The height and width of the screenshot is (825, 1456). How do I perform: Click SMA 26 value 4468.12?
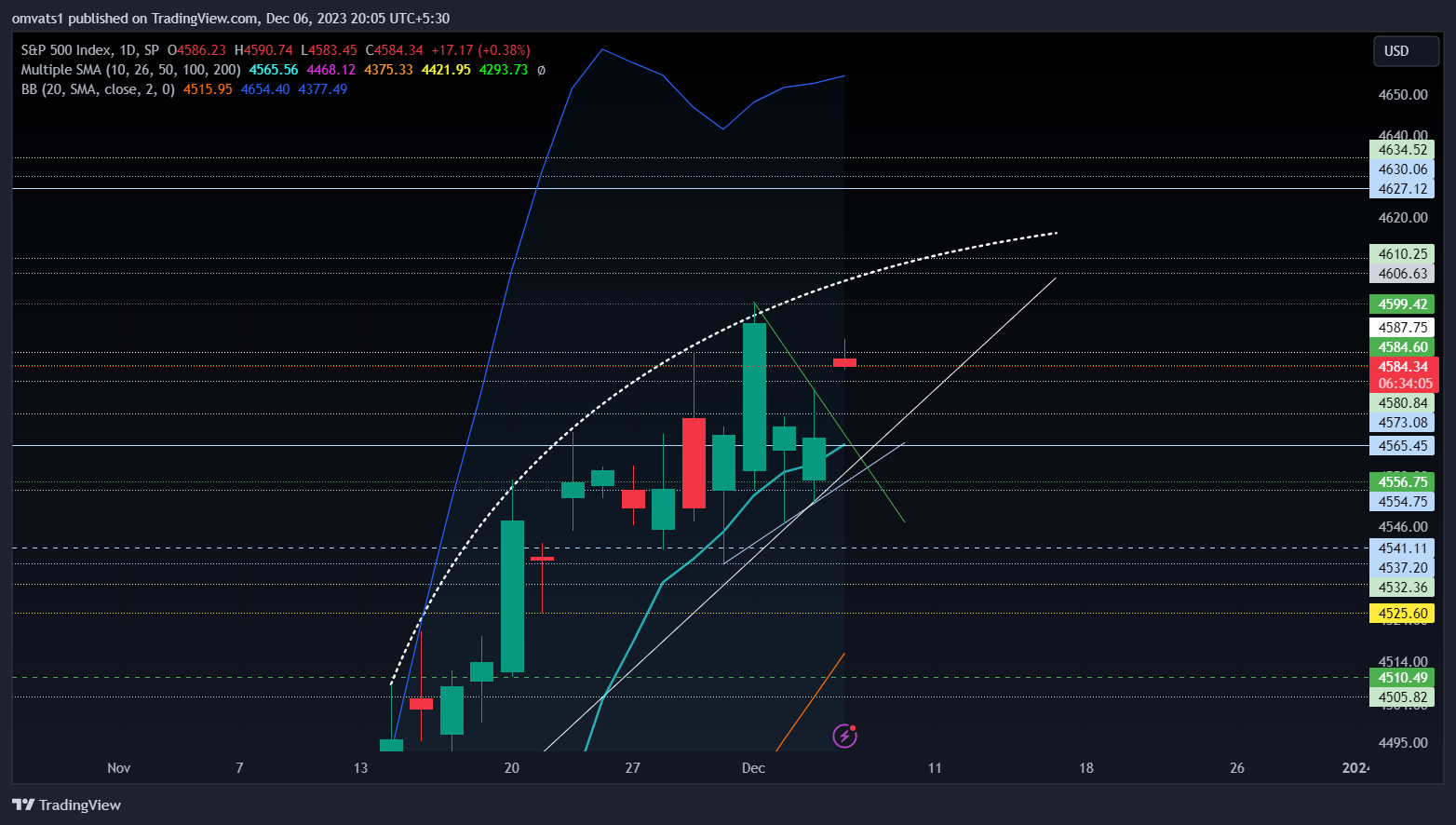coord(331,70)
